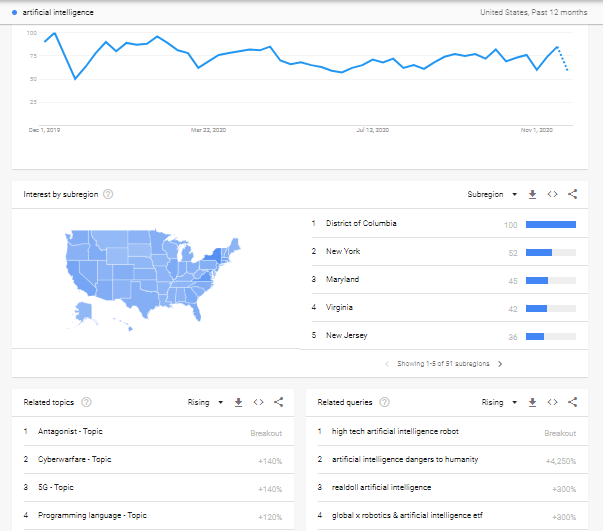This screenshot has height=531, width=603.
Task: Open embed code for Related topics
Action: coord(258,402)
